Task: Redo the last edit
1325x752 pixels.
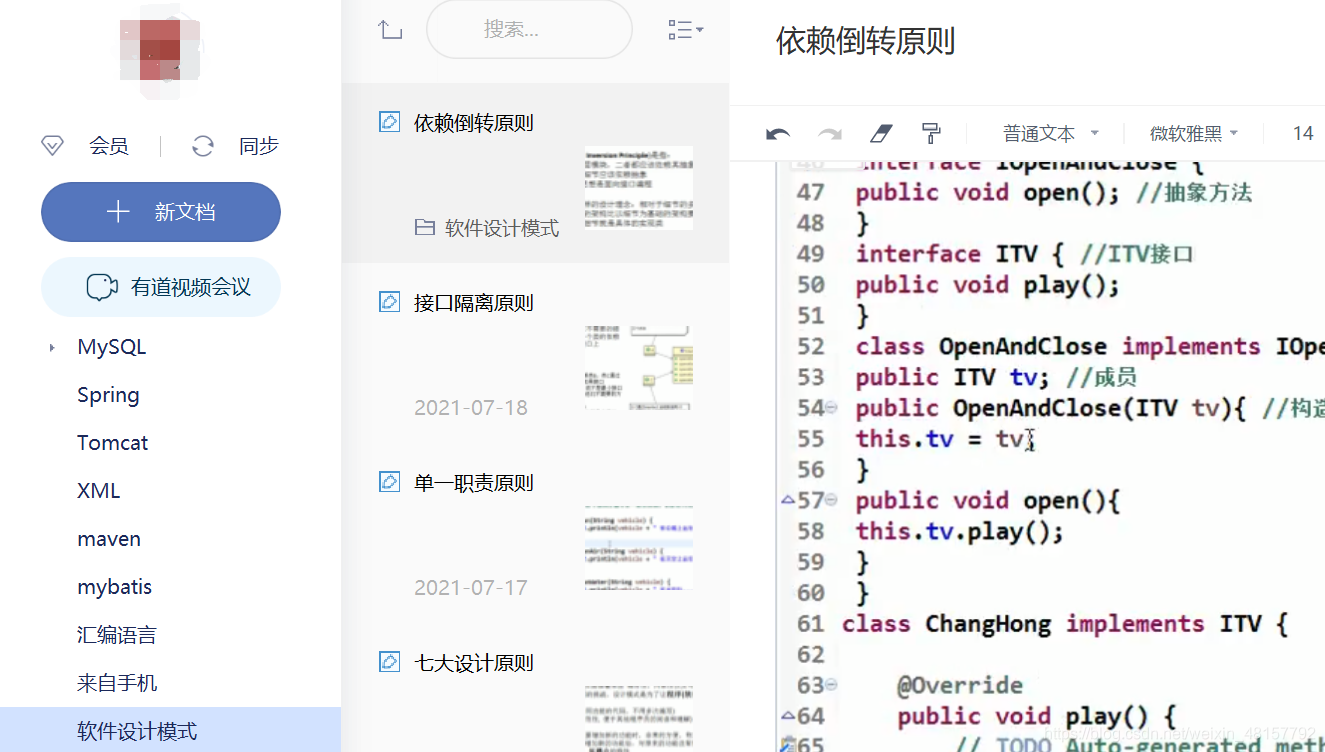Action: (x=830, y=133)
